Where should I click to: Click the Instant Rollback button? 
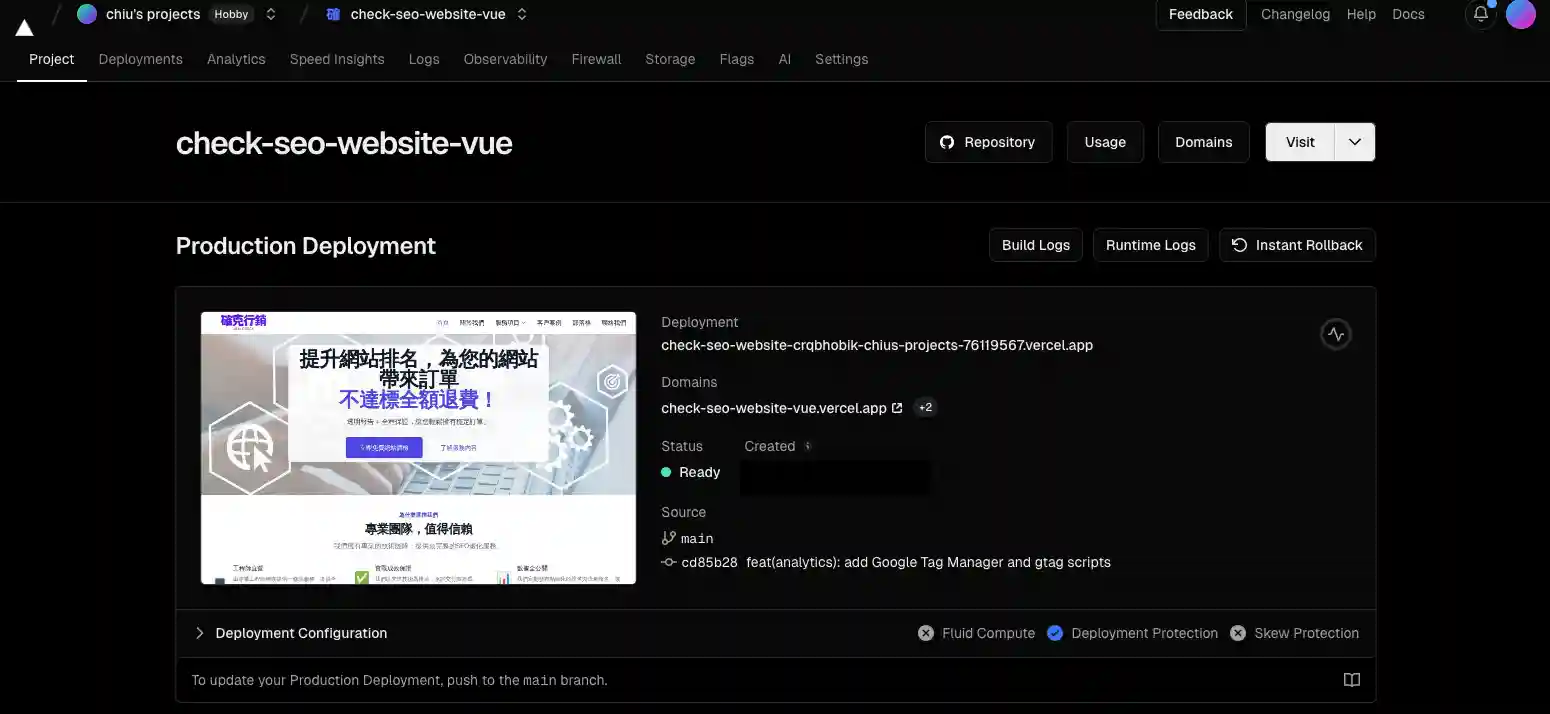[x=1297, y=245]
